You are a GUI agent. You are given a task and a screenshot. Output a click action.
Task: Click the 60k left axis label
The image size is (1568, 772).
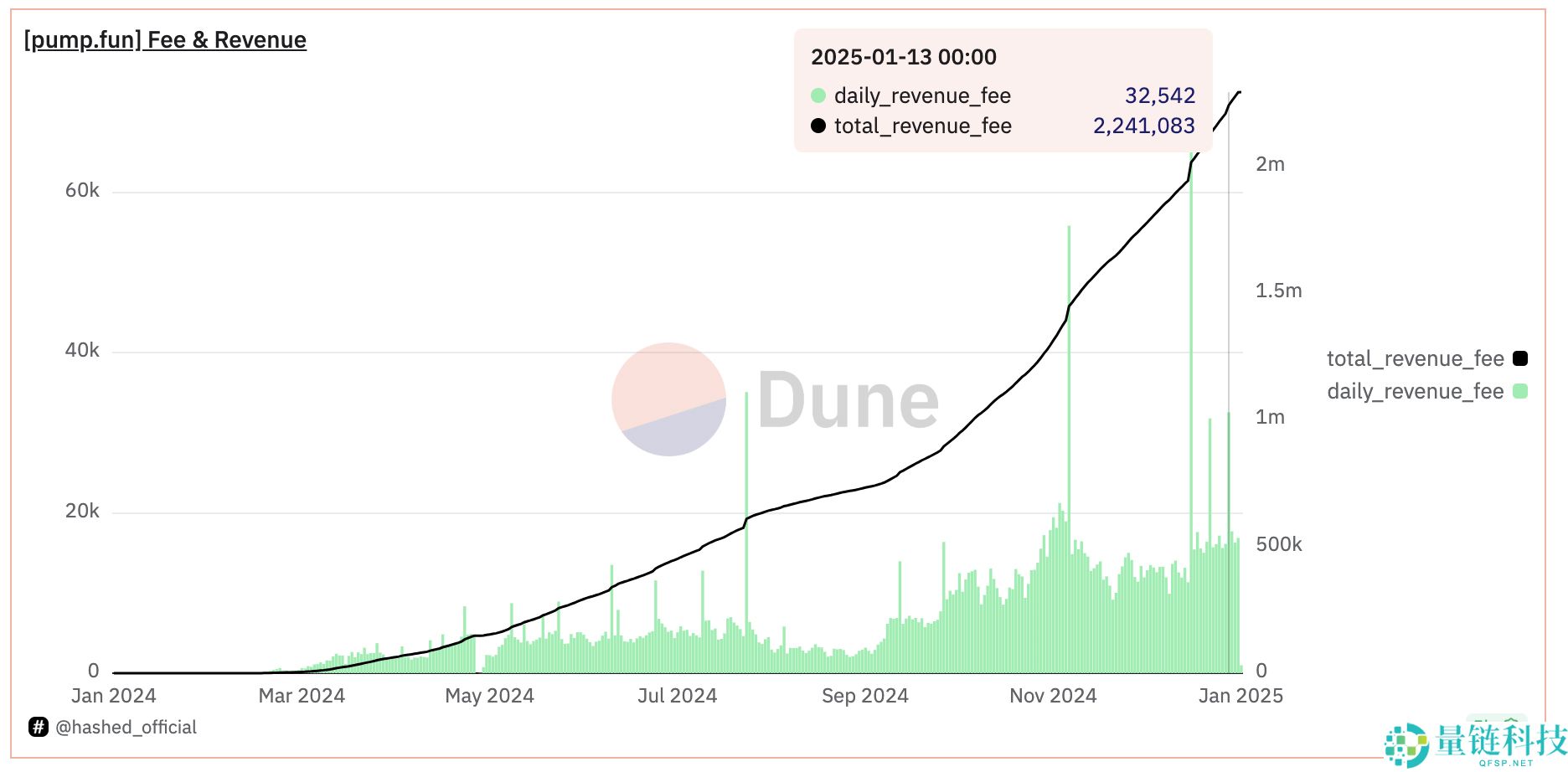coord(82,191)
